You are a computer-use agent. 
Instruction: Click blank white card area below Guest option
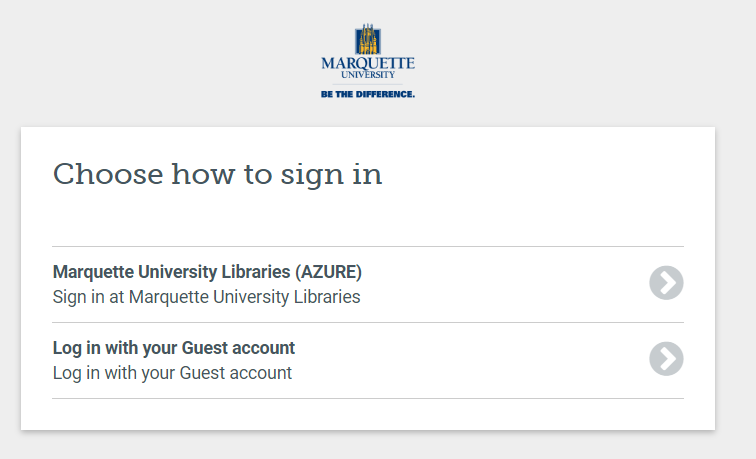click(368, 414)
